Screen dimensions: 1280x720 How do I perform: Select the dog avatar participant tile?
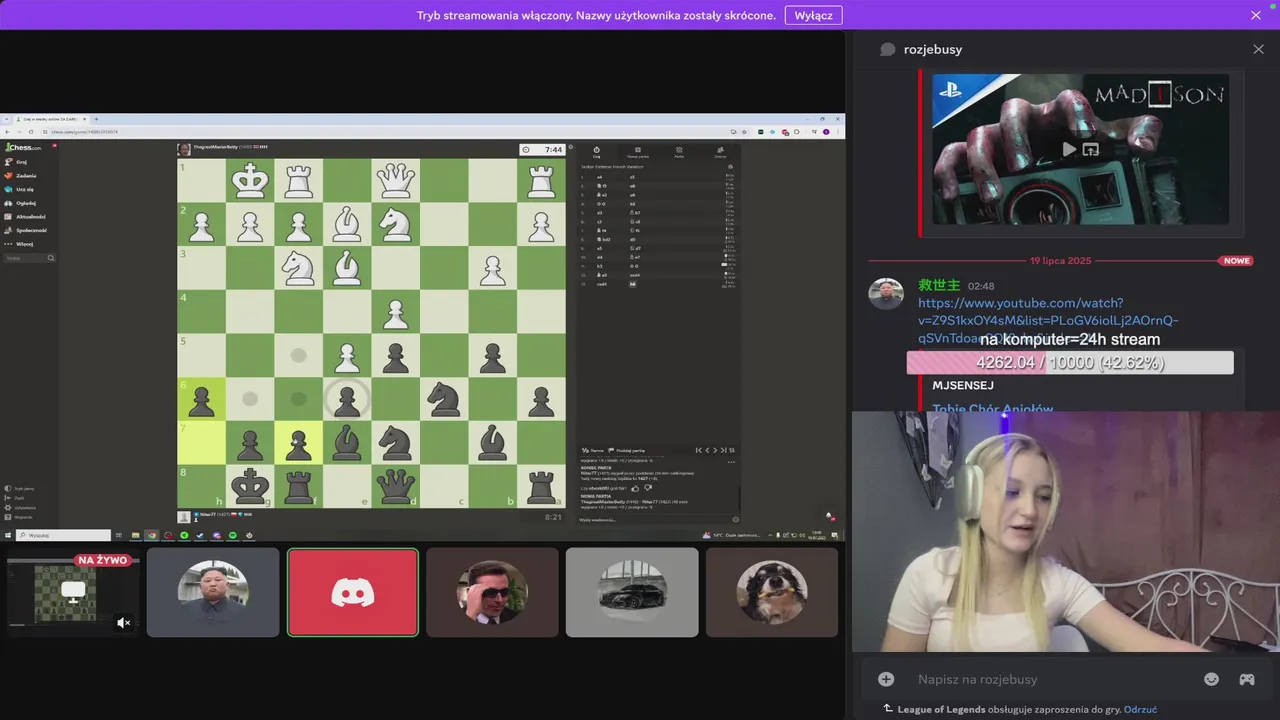coord(771,592)
